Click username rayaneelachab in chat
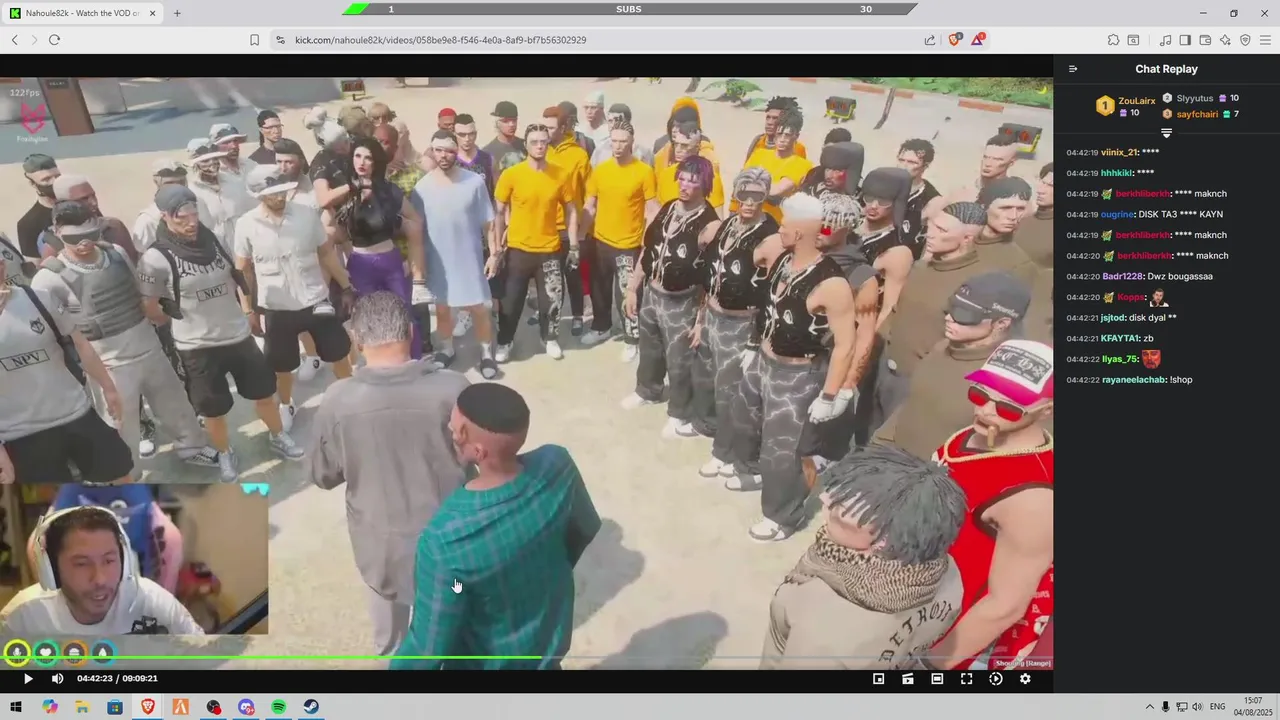 tap(1133, 380)
